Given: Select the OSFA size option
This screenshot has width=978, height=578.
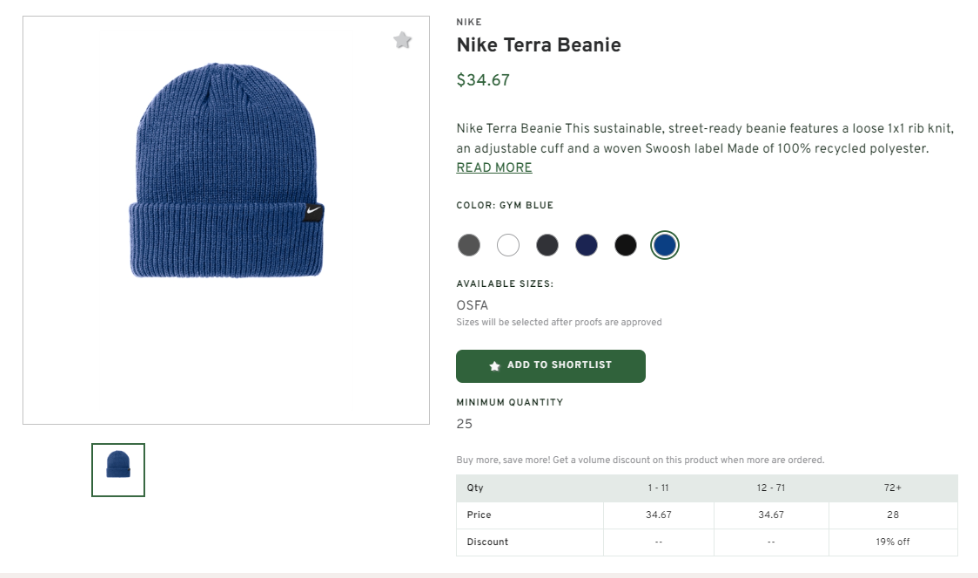Looking at the screenshot, I should pyautogui.click(x=470, y=304).
